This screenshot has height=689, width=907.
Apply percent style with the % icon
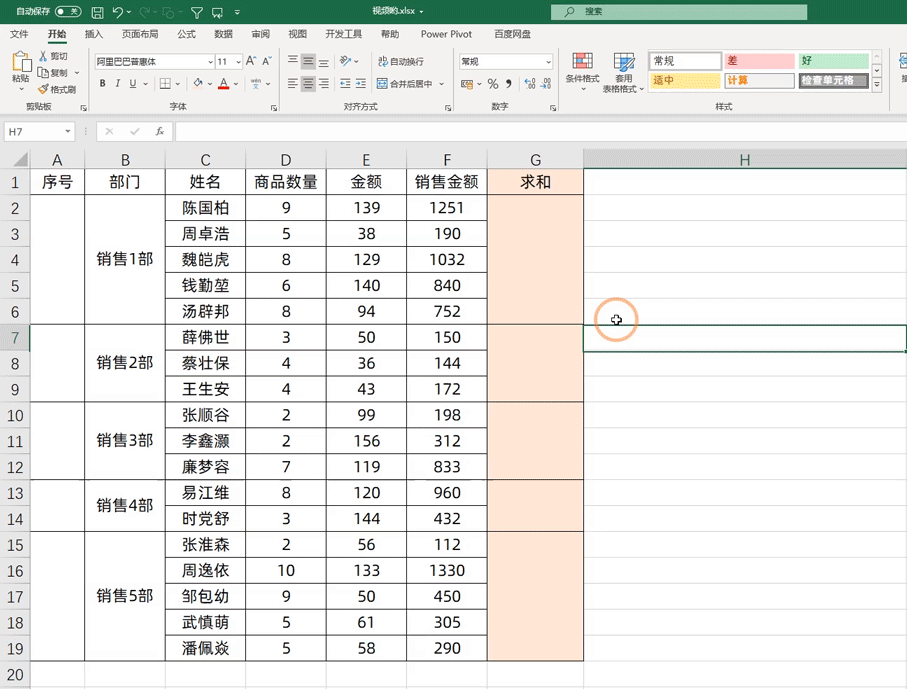(x=493, y=84)
